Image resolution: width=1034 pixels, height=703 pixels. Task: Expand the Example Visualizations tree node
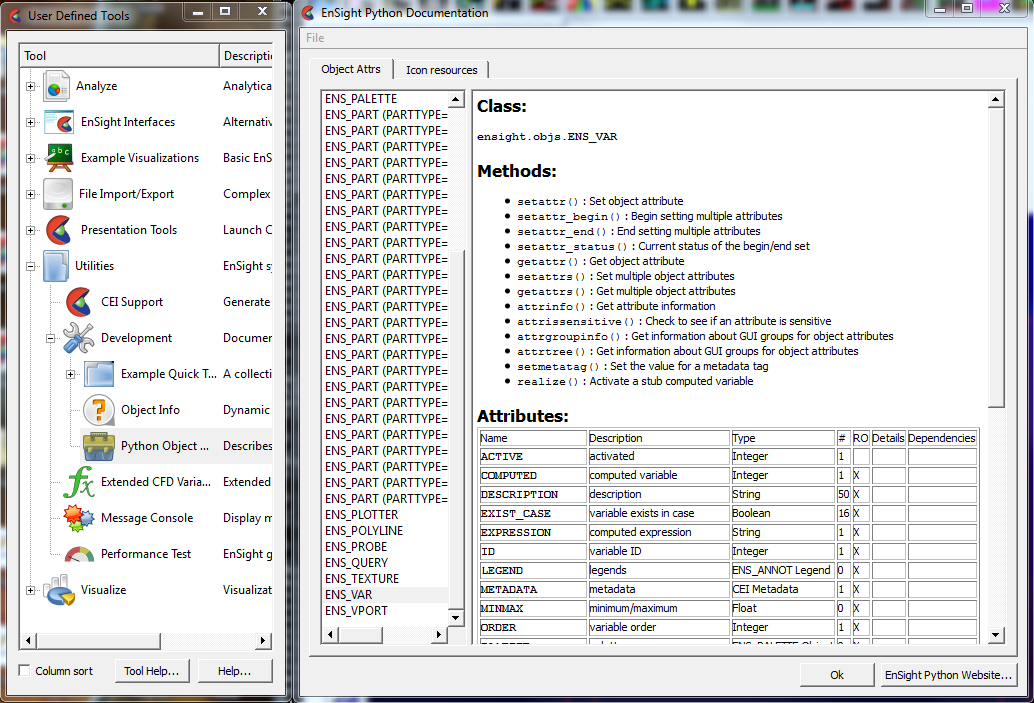click(x=30, y=158)
